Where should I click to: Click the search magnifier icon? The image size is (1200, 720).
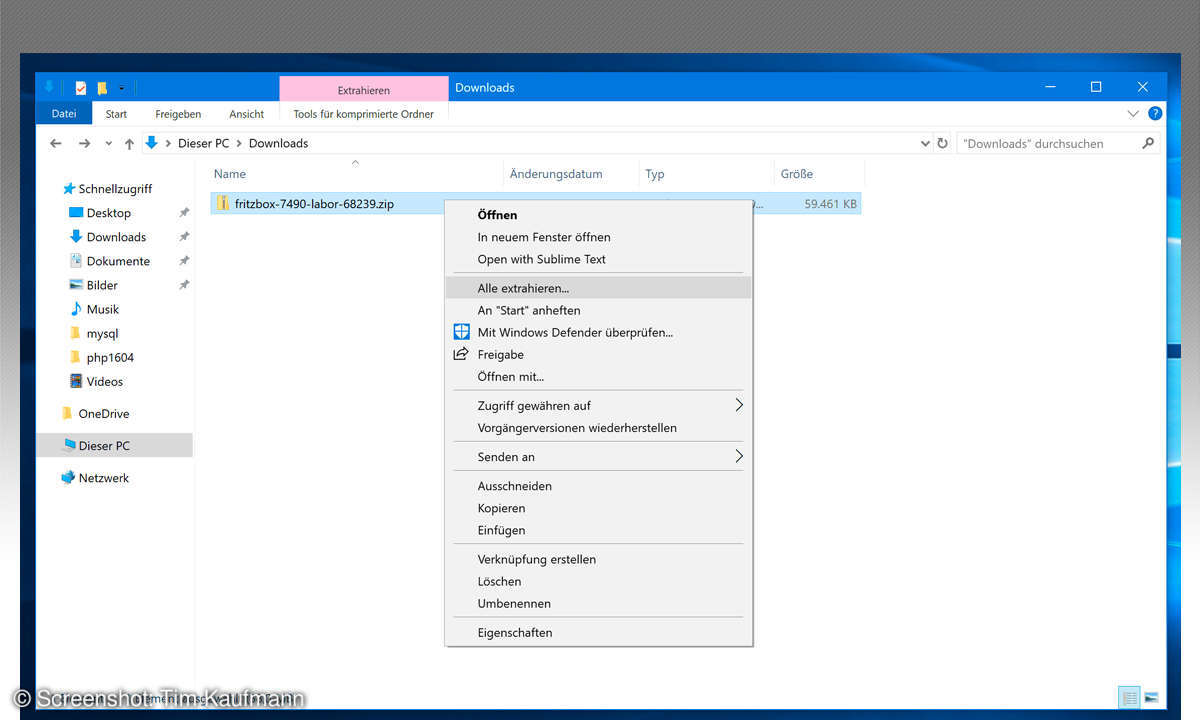point(1148,143)
